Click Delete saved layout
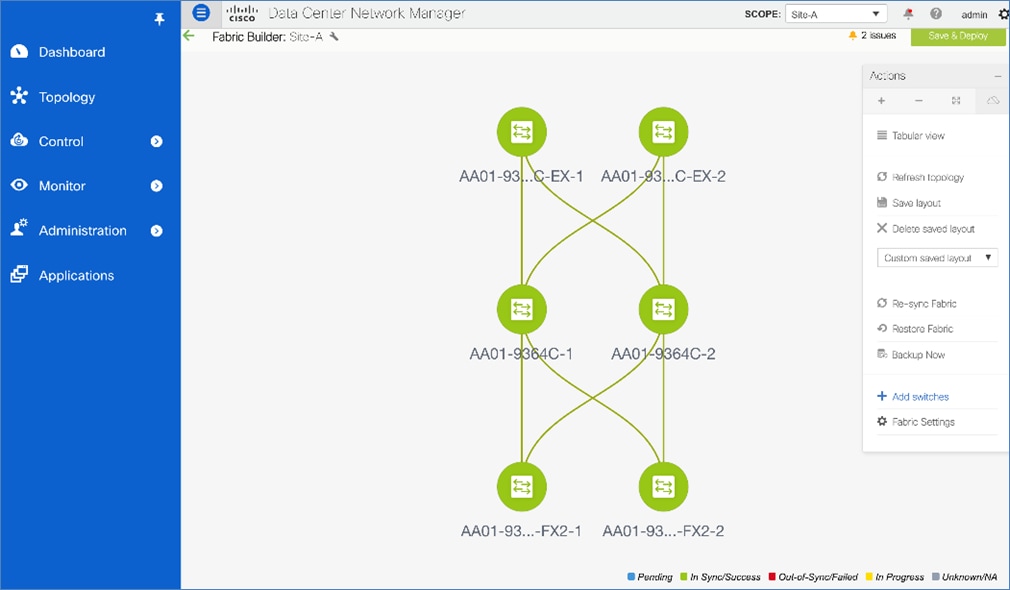1010x590 pixels. point(926,229)
